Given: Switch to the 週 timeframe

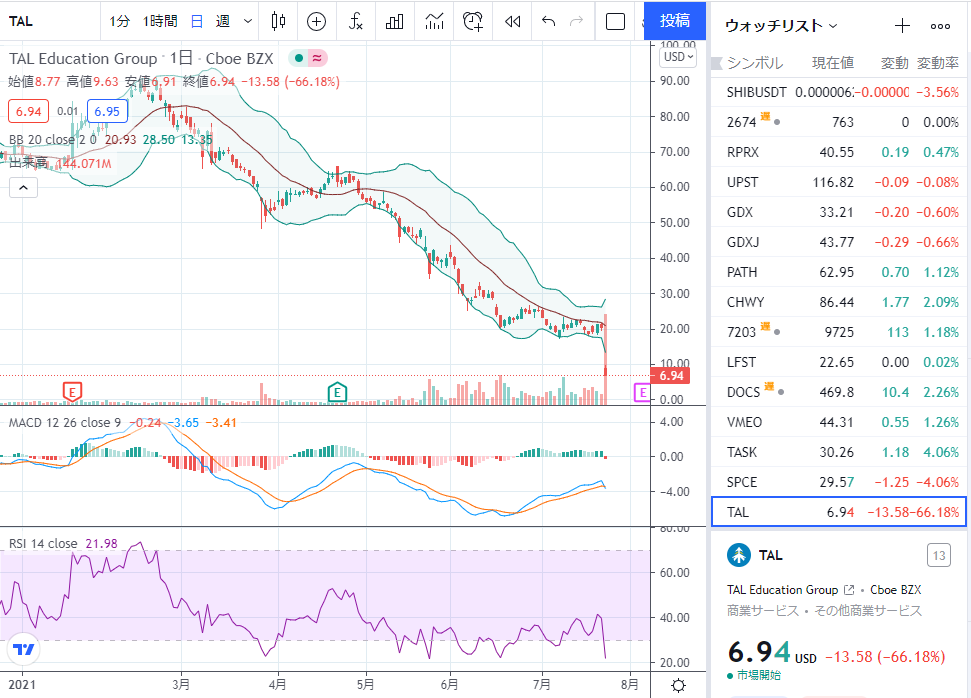Looking at the screenshot, I should point(223,22).
